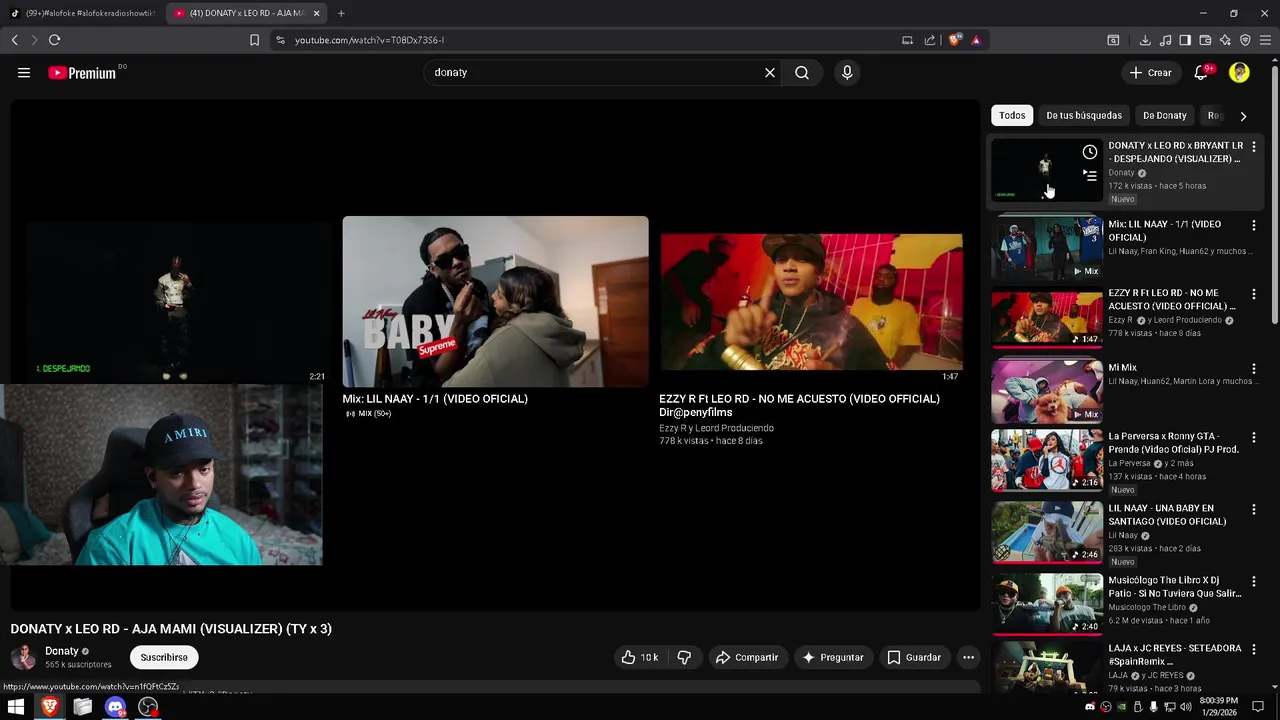Open options for DESPEJANDO sidebar video
This screenshot has width=1280, height=720.
click(x=1254, y=147)
